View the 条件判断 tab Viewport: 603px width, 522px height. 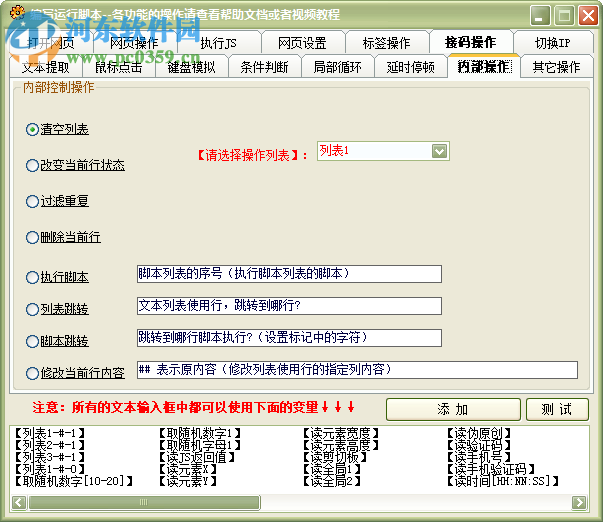tap(265, 67)
